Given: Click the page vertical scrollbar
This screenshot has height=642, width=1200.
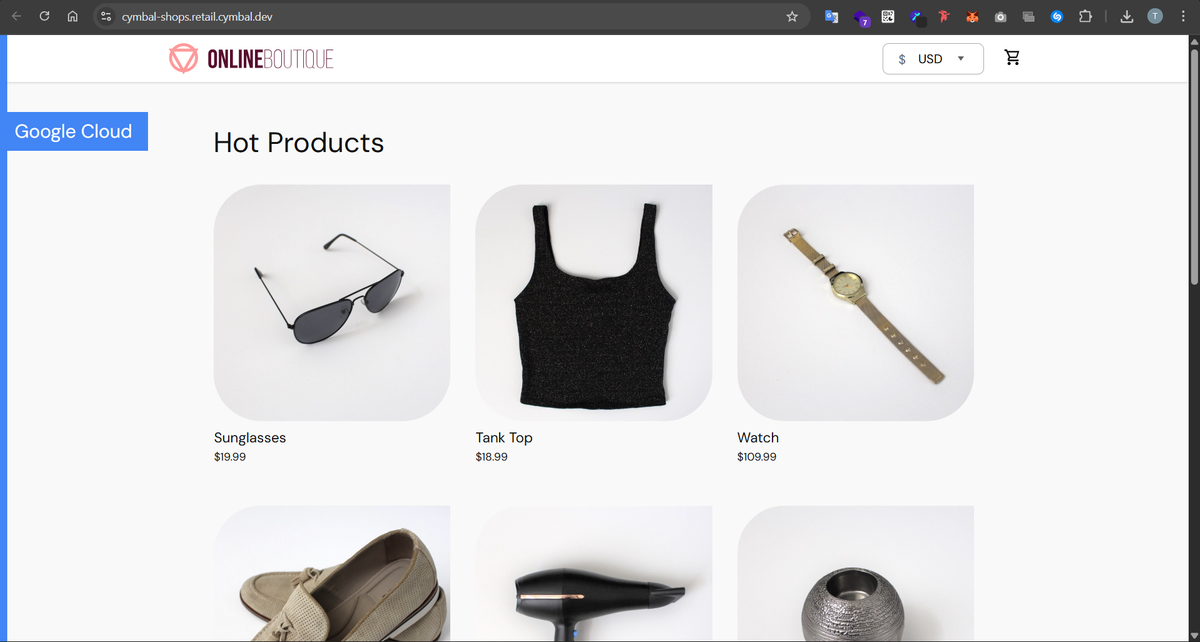Looking at the screenshot, I should coord(1193,165).
